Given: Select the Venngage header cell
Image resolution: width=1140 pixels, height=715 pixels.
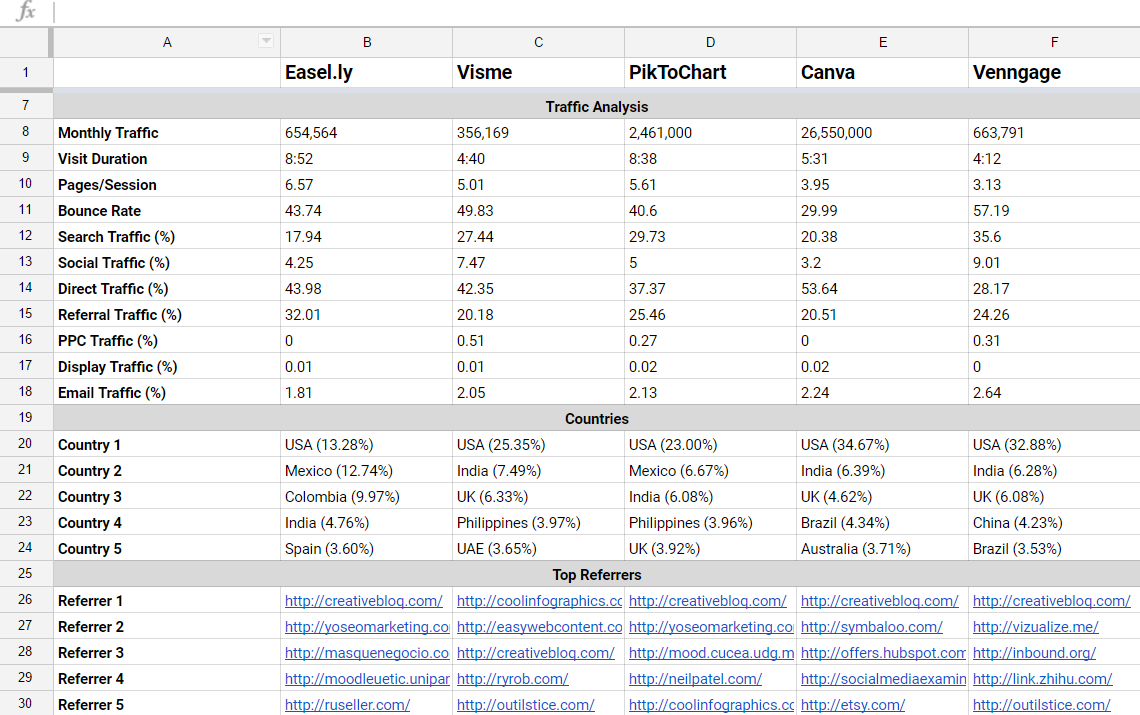Looking at the screenshot, I should (1054, 73).
